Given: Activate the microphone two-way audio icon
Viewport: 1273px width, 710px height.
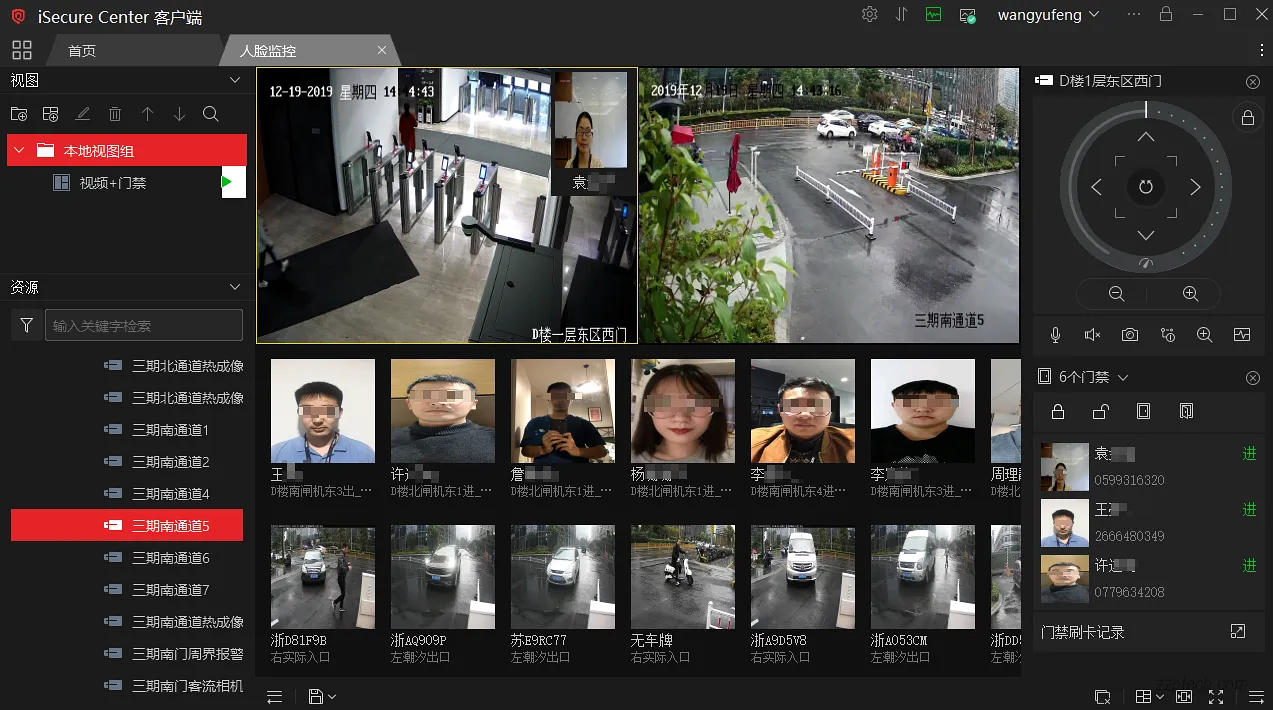Looking at the screenshot, I should click(x=1054, y=335).
